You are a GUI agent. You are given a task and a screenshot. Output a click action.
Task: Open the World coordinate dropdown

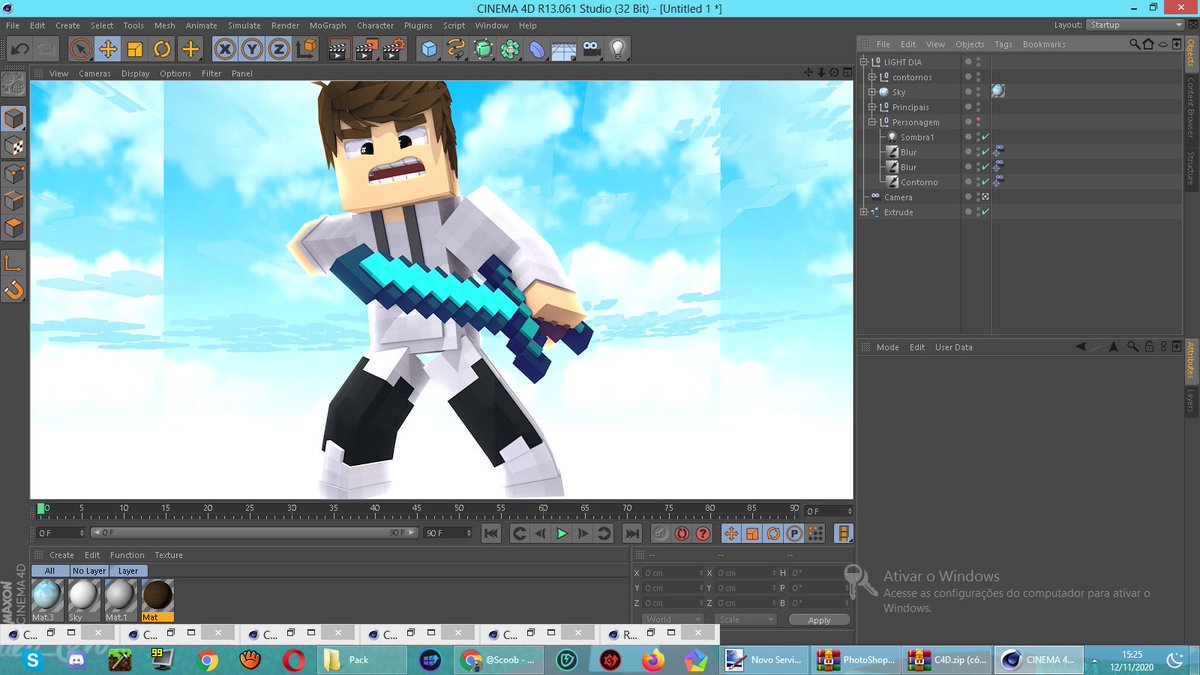point(674,620)
